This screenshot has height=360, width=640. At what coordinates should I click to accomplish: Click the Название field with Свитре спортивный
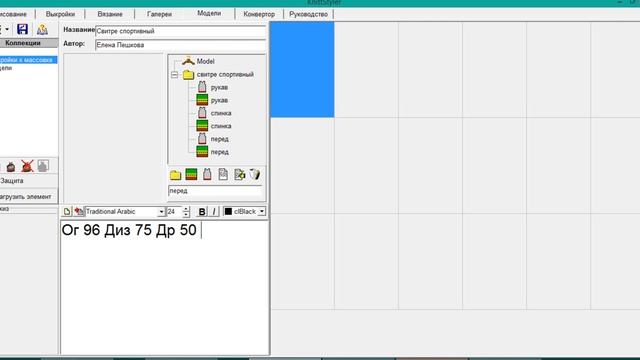180,31
